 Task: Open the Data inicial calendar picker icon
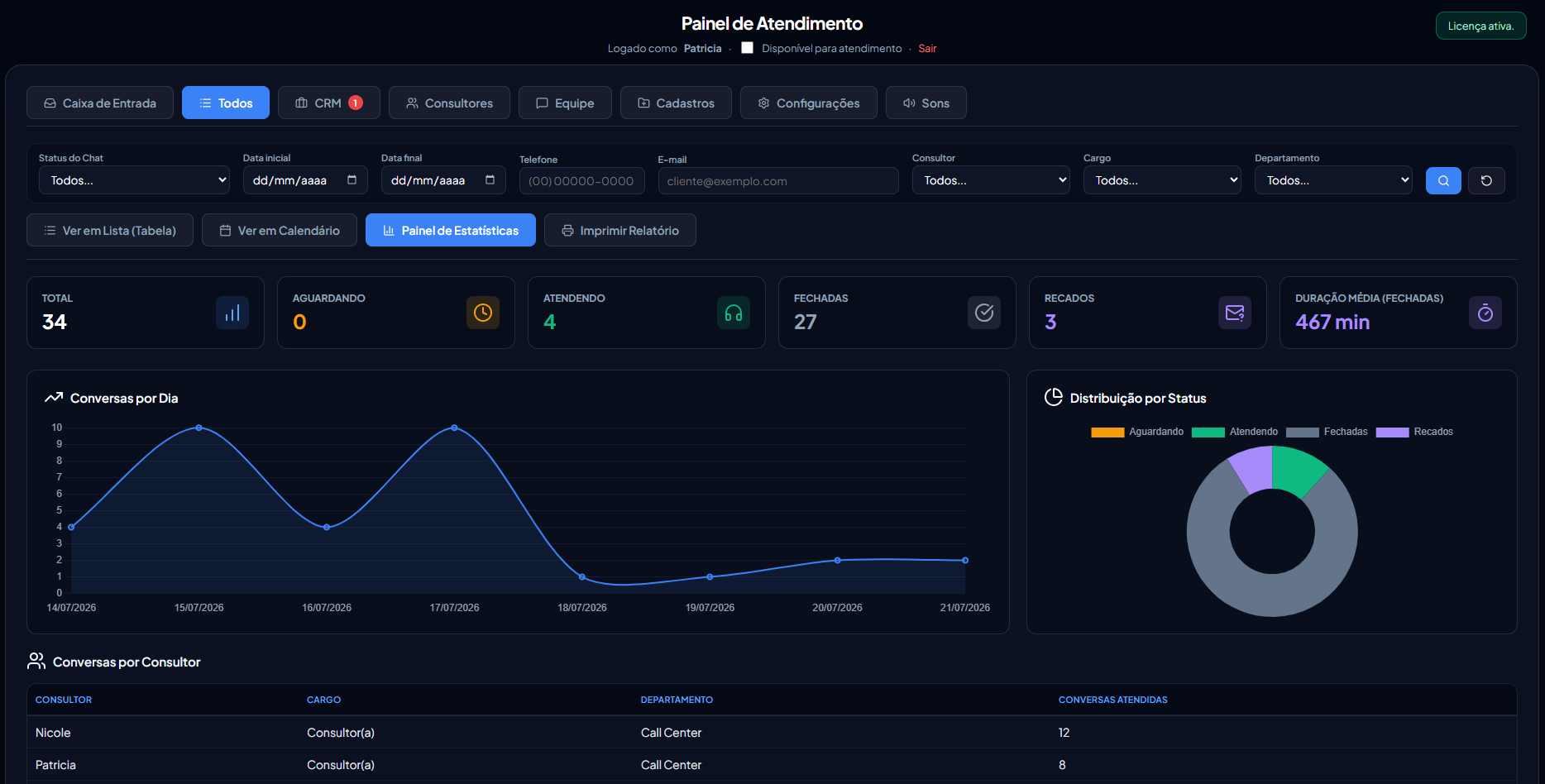[352, 179]
